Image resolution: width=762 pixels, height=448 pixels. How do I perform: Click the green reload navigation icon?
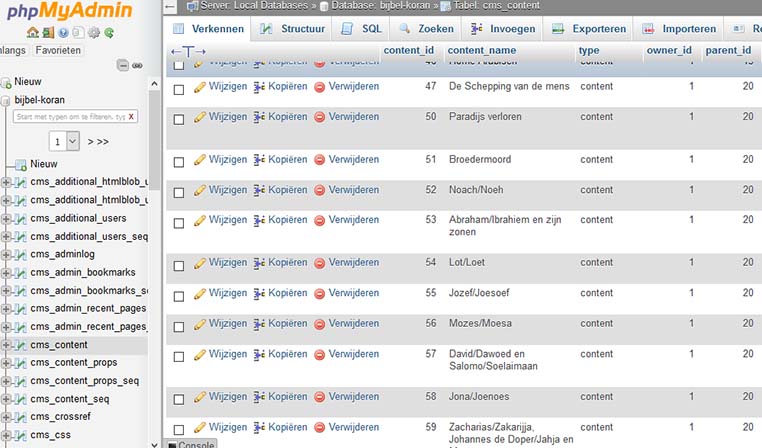(108, 33)
